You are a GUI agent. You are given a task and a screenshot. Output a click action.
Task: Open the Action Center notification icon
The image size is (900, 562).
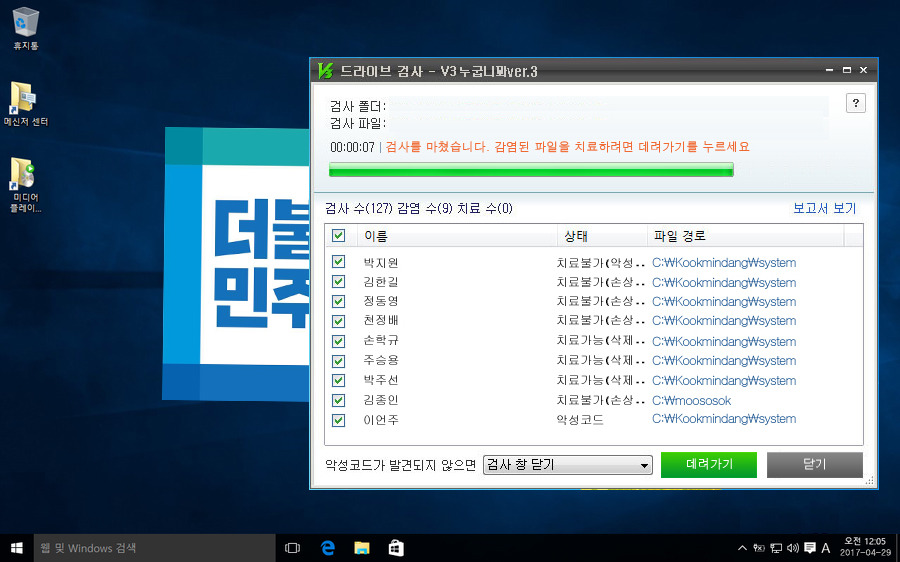coord(810,548)
